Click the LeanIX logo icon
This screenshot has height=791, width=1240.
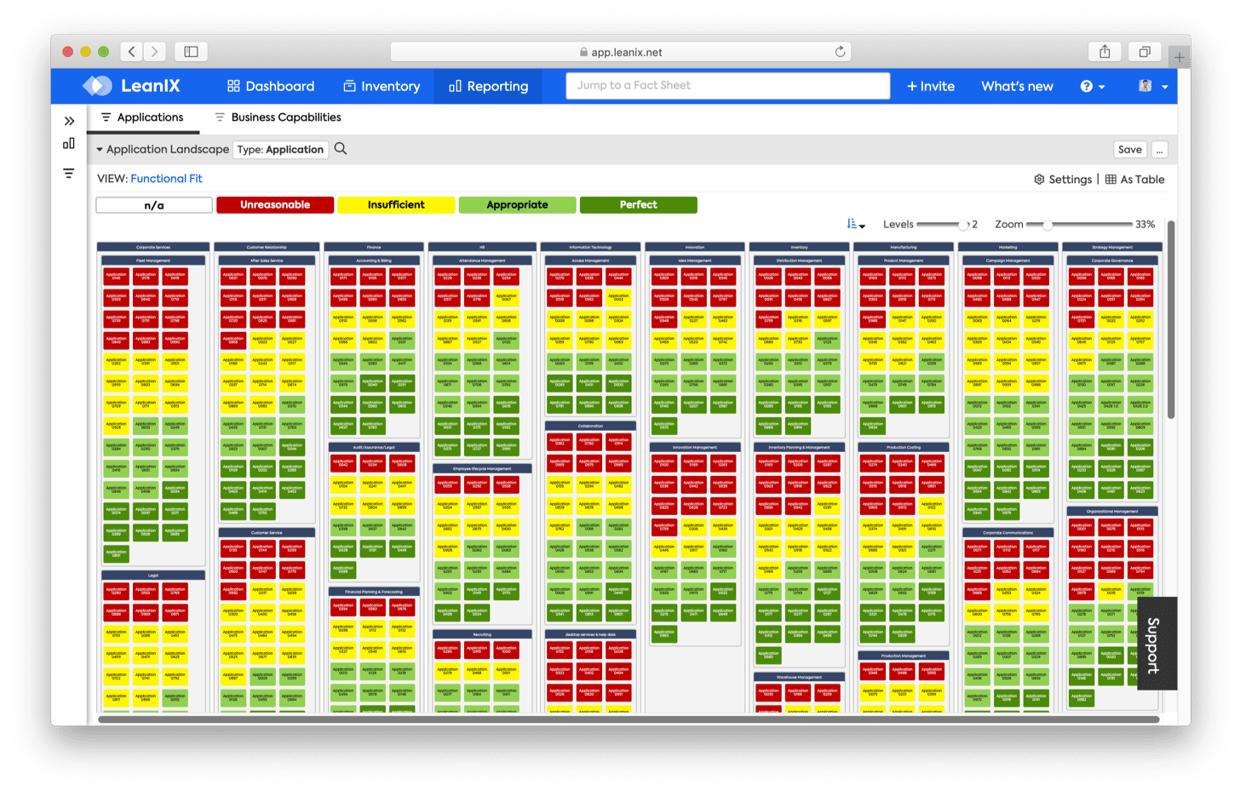[97, 86]
